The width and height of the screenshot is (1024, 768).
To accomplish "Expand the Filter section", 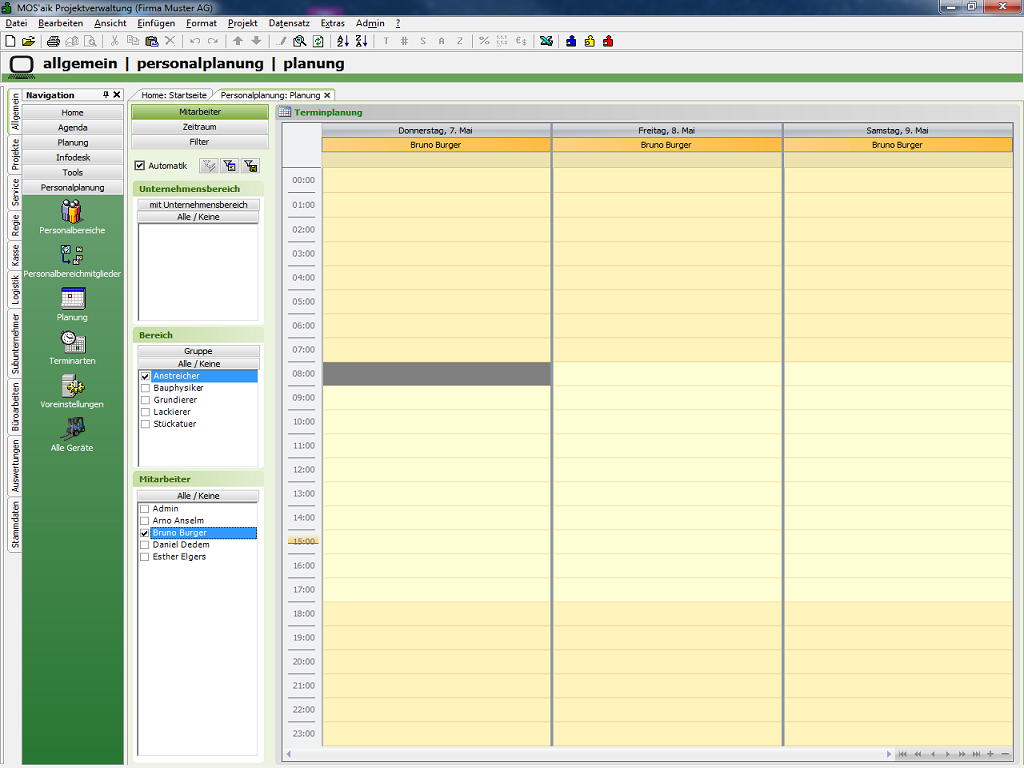I will (x=199, y=142).
